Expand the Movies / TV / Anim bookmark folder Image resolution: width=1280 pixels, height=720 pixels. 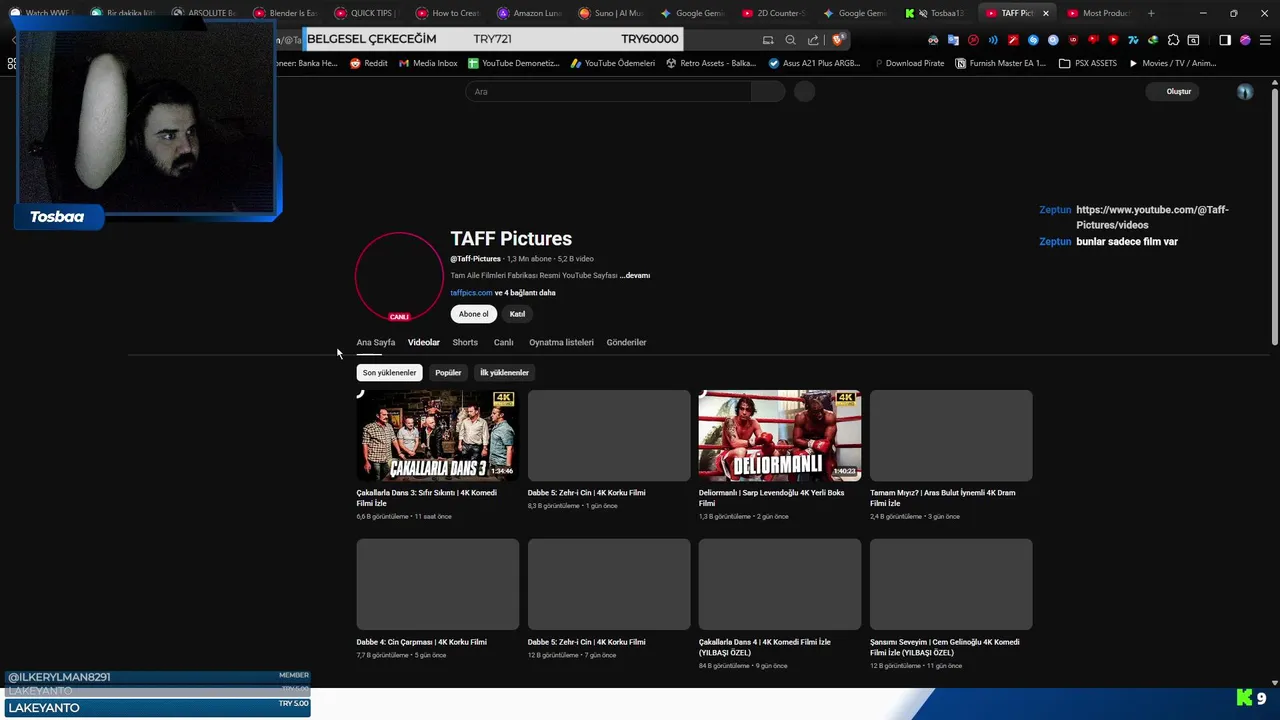tap(1172, 63)
